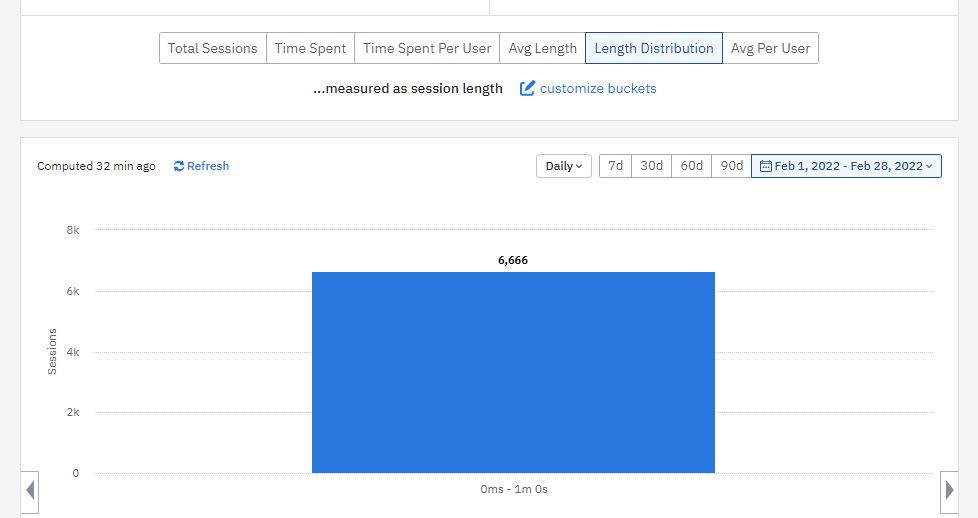
Task: Click the pencil edit icon beside customize buckets
Action: click(x=527, y=88)
